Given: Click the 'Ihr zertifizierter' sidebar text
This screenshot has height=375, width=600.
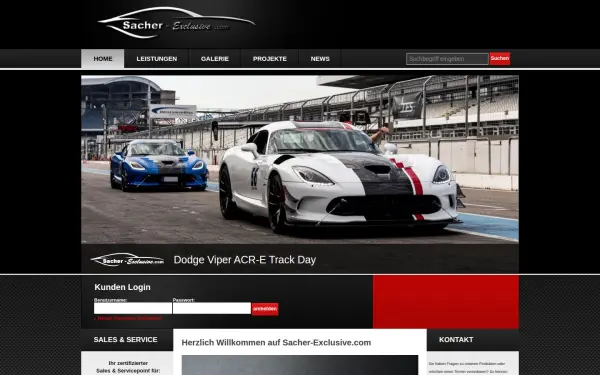Looking at the screenshot, I should click(x=128, y=363).
